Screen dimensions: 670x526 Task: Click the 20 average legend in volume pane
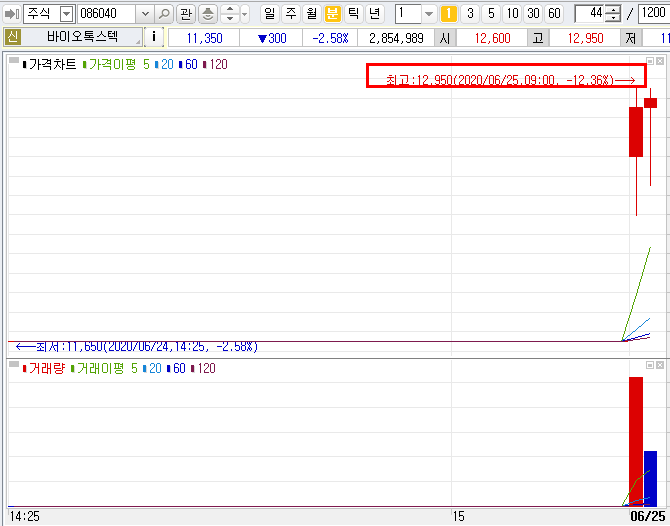[152, 368]
